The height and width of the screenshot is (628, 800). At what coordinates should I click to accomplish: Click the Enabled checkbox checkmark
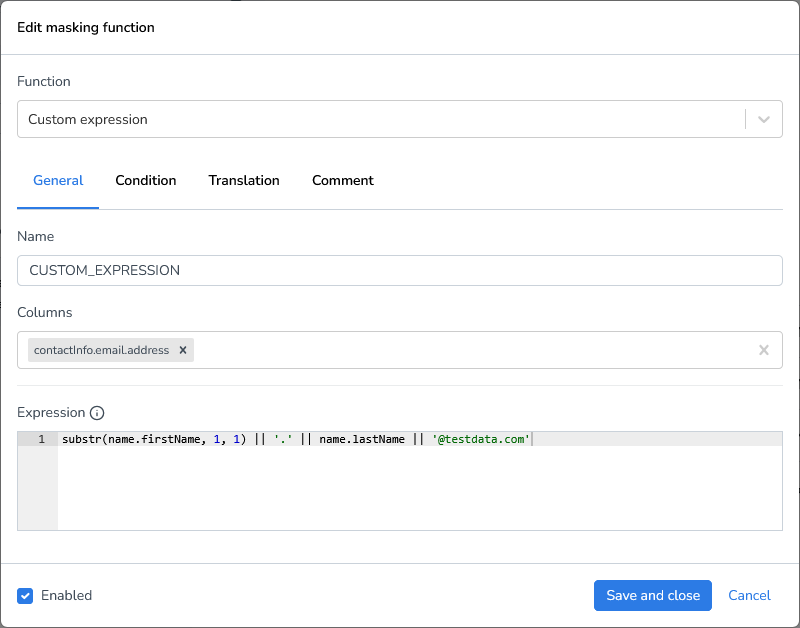pyautogui.click(x=25, y=595)
